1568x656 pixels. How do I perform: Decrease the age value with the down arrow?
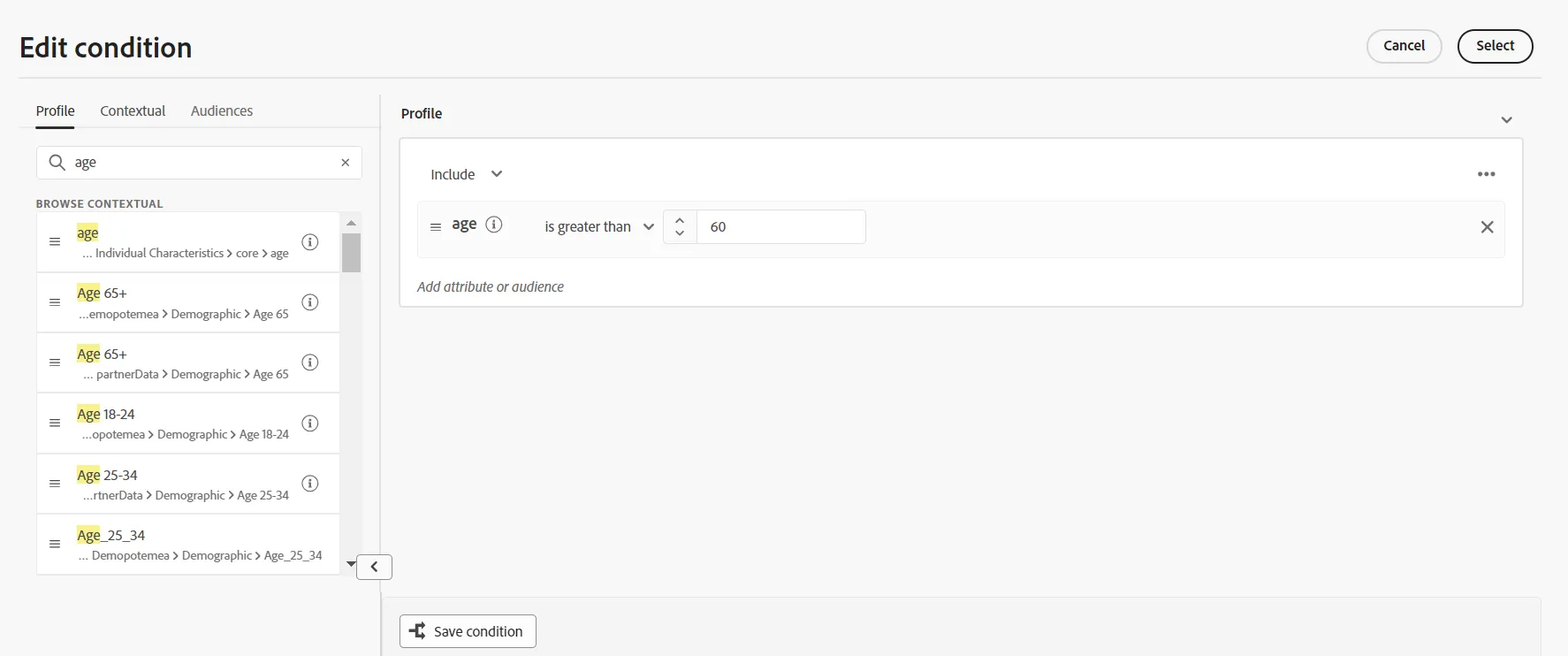[x=680, y=233]
